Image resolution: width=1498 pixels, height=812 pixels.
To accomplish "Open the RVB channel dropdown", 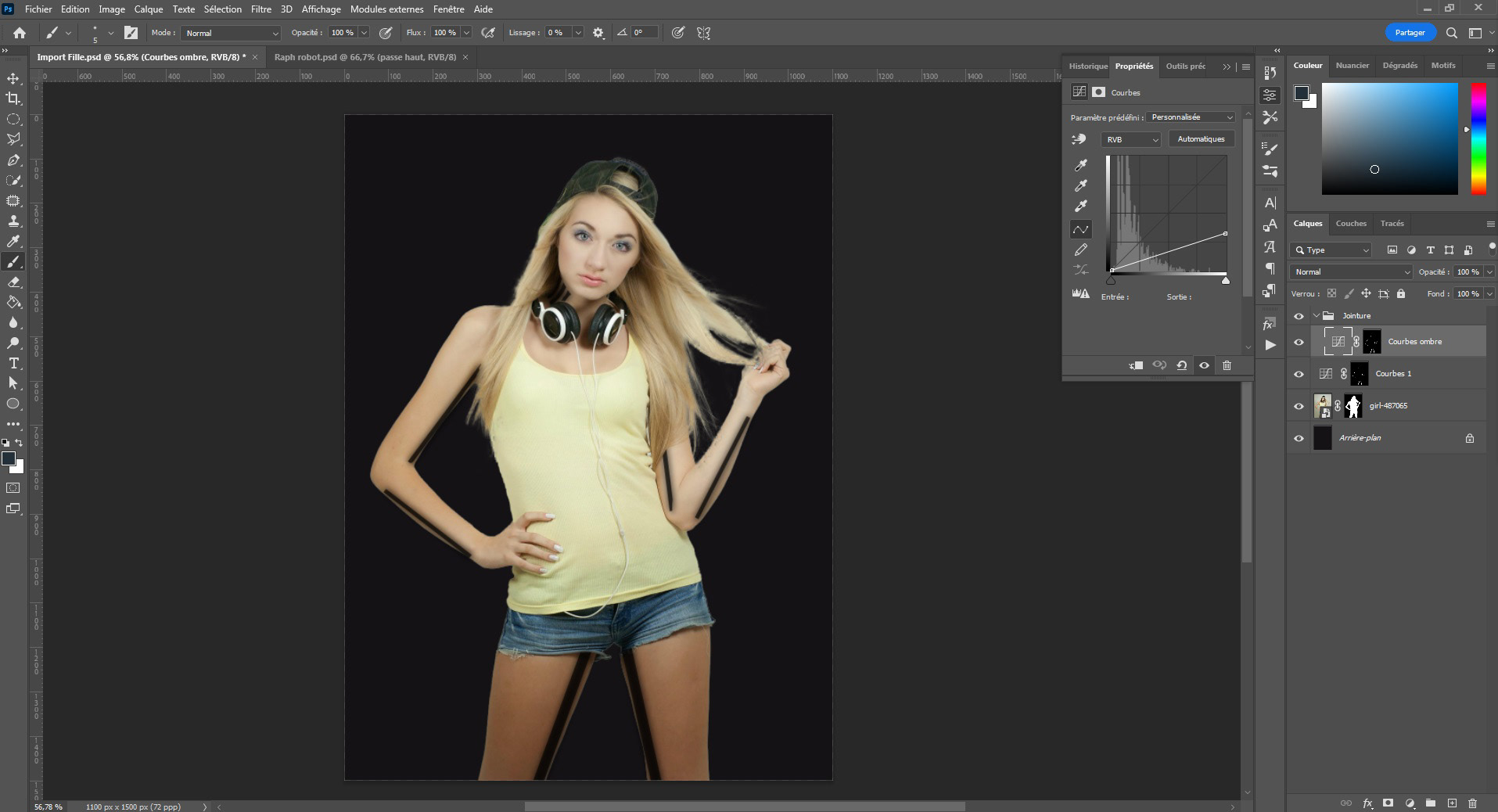I will pos(1131,139).
